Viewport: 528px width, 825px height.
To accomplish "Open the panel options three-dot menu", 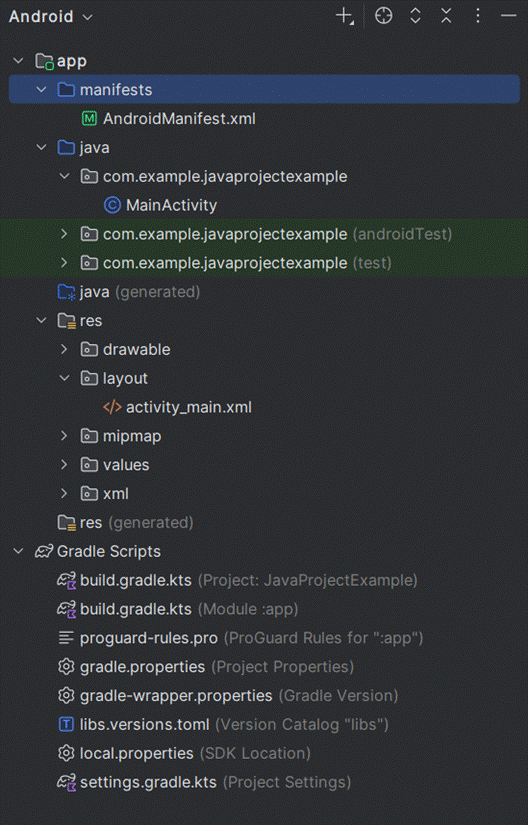I will coord(478,16).
